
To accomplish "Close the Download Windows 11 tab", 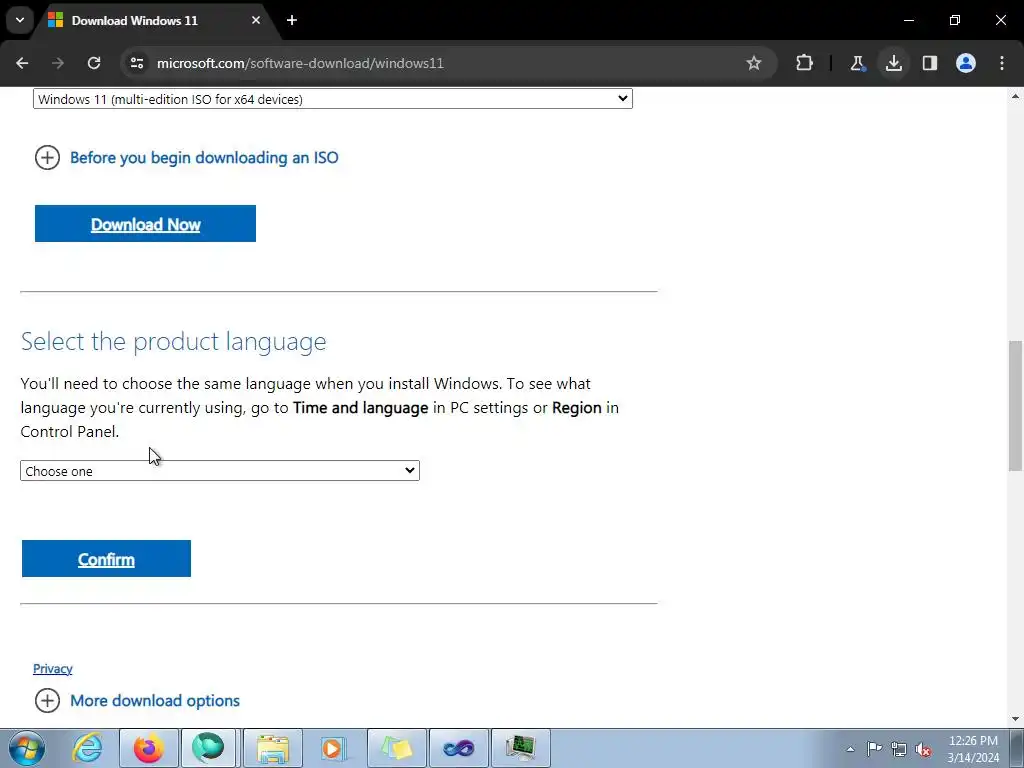I will [256, 20].
